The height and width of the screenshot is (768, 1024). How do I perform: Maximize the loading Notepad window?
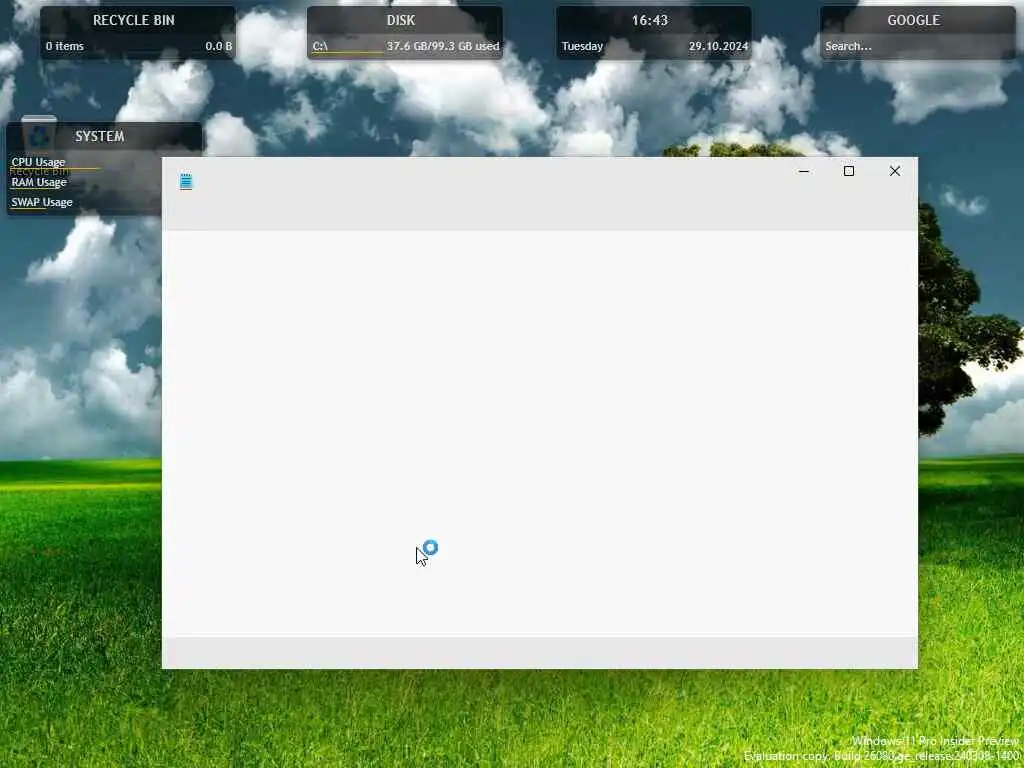(x=849, y=171)
